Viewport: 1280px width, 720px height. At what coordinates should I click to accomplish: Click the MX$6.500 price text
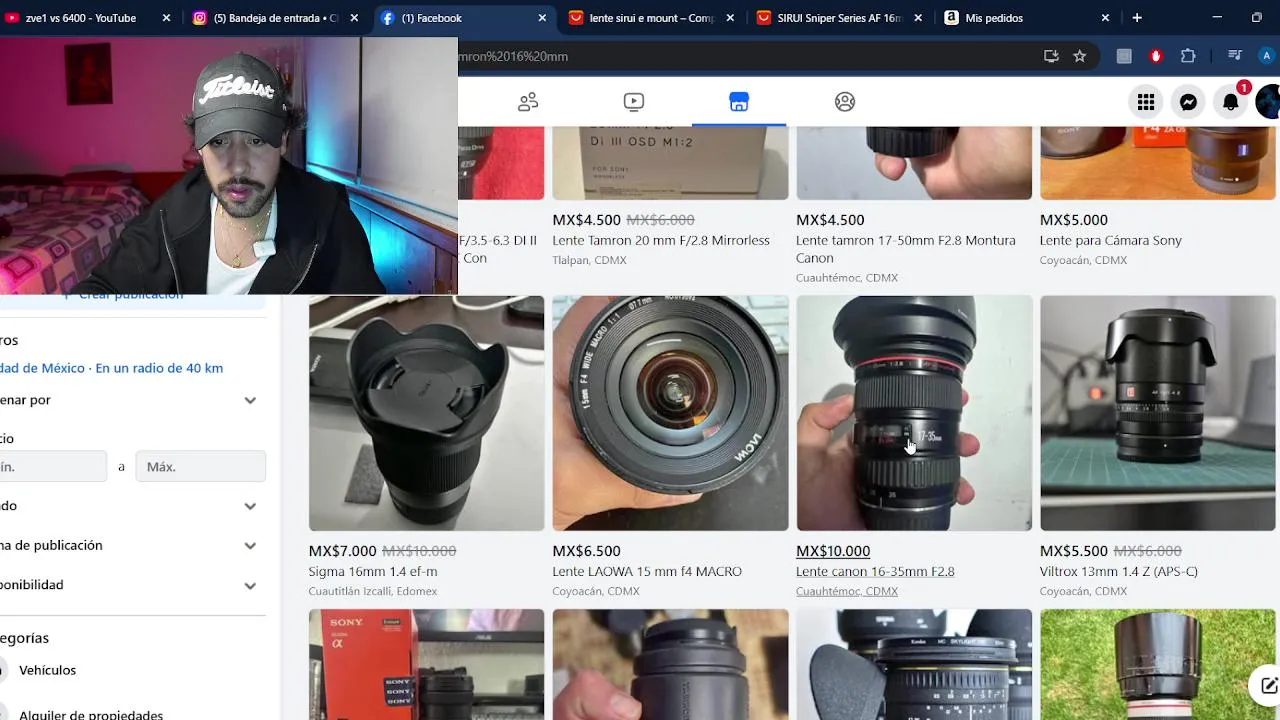point(586,551)
